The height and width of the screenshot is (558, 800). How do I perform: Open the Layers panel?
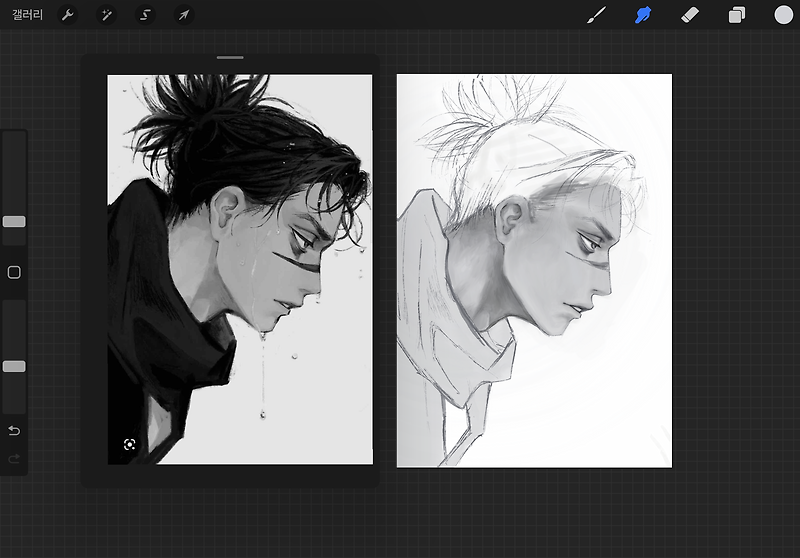[736, 15]
